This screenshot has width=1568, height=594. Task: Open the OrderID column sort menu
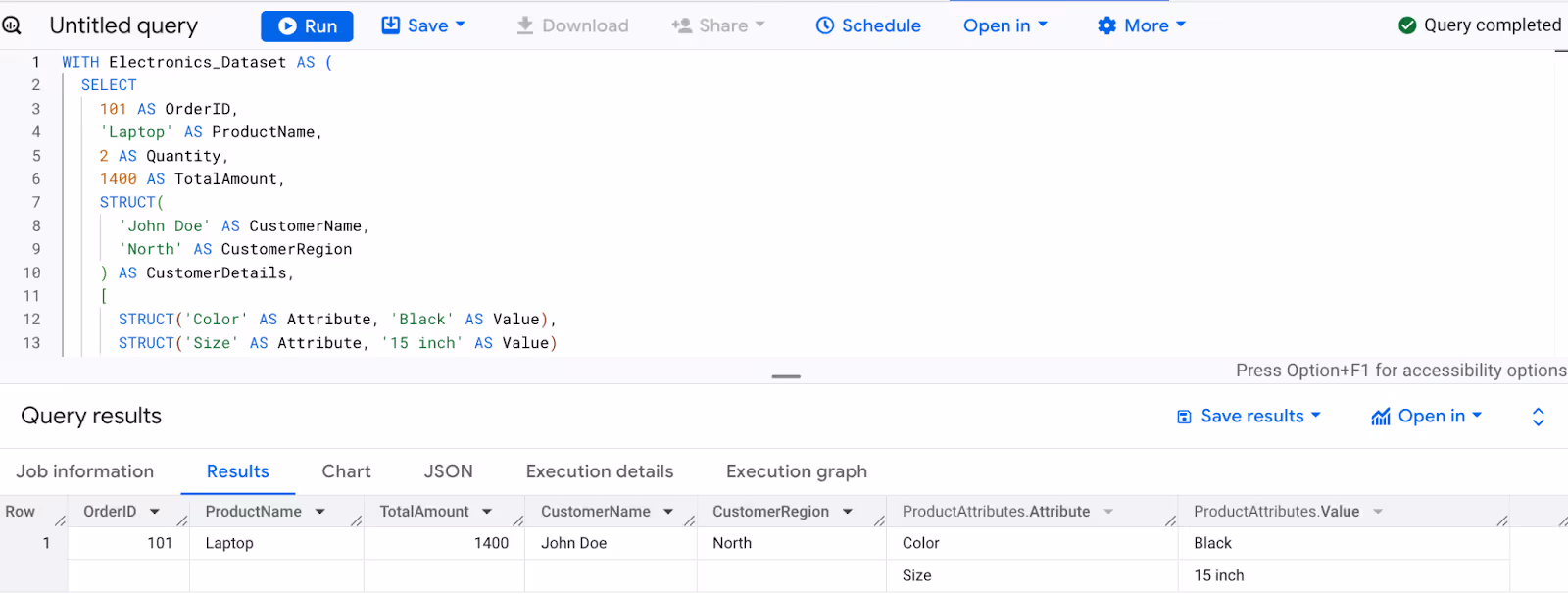click(155, 512)
